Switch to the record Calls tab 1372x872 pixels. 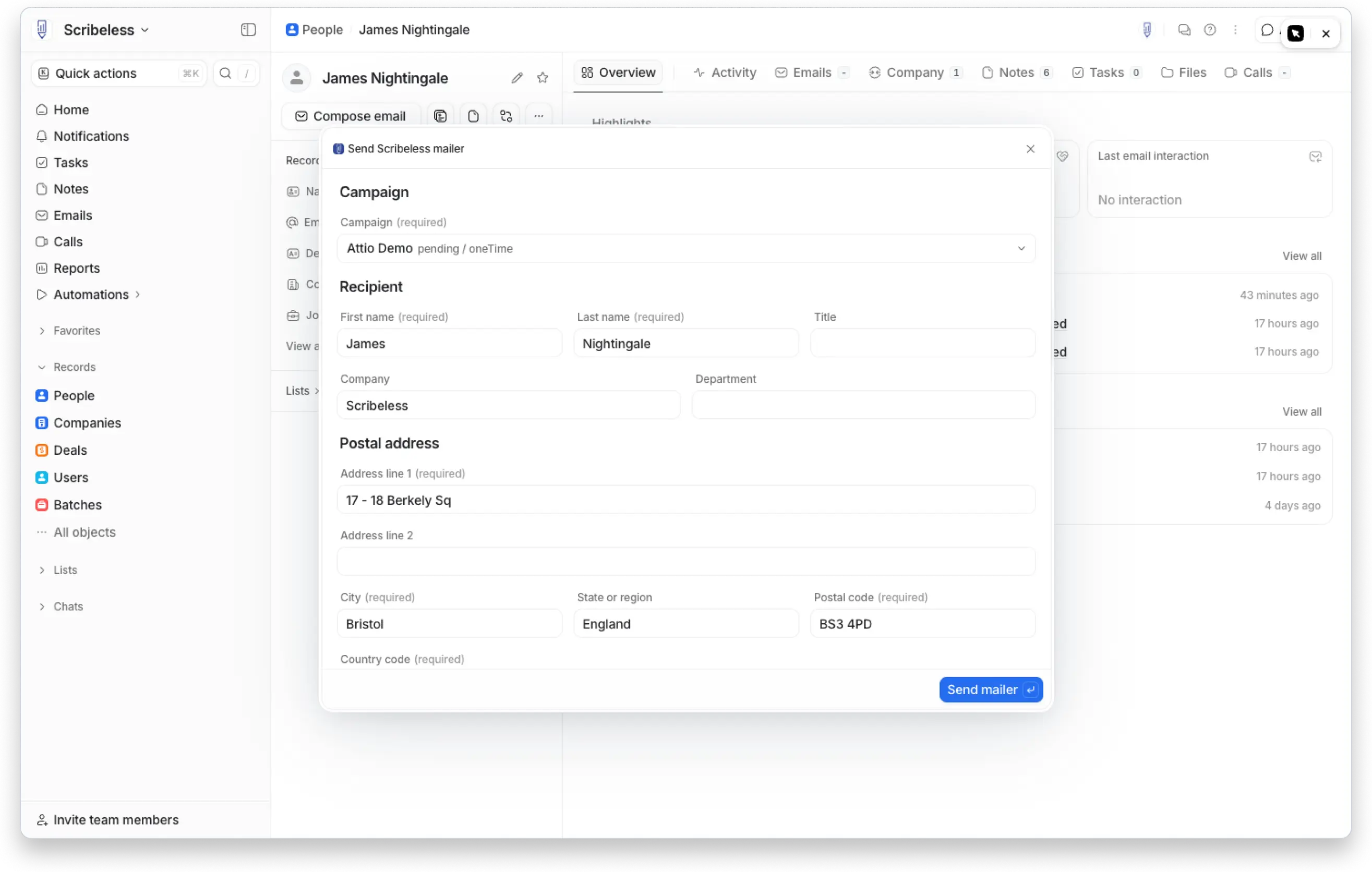1257,72
